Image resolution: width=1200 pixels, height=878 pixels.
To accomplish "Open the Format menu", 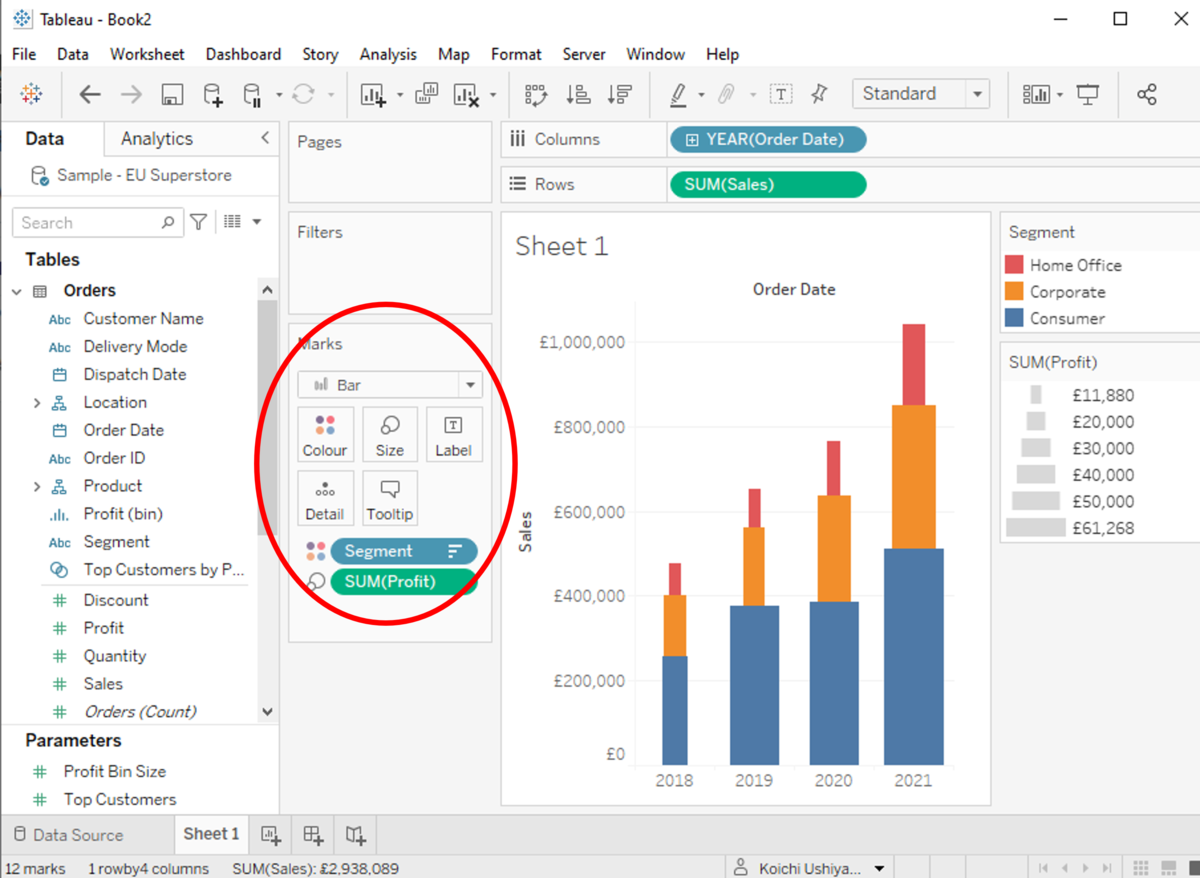I will click(x=516, y=54).
